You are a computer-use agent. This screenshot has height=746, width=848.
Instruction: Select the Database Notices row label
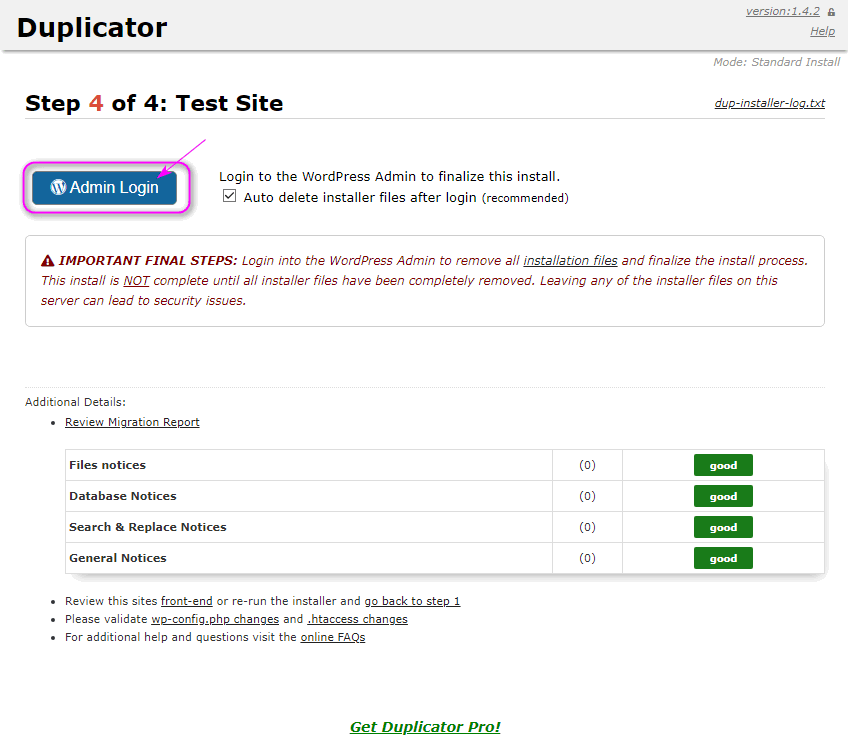[123, 496]
